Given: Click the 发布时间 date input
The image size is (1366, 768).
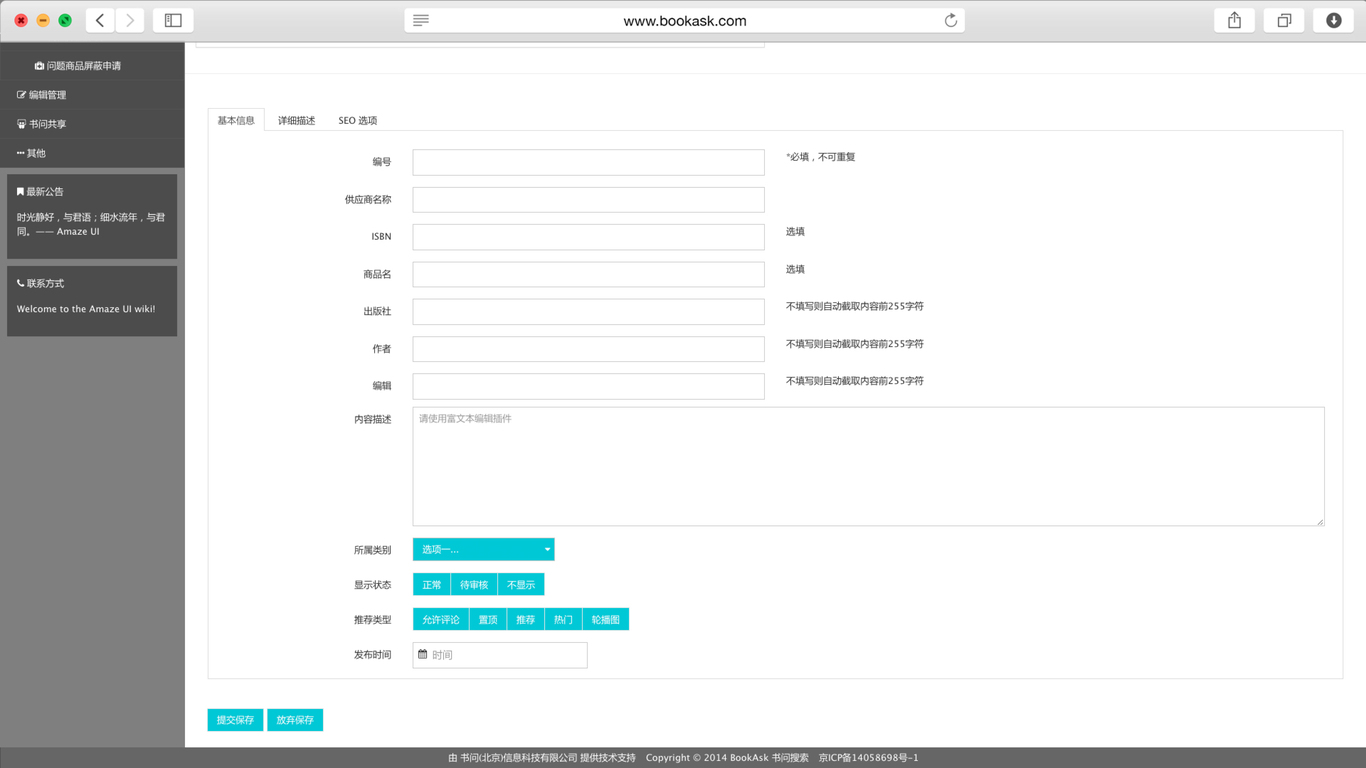Looking at the screenshot, I should [x=500, y=655].
